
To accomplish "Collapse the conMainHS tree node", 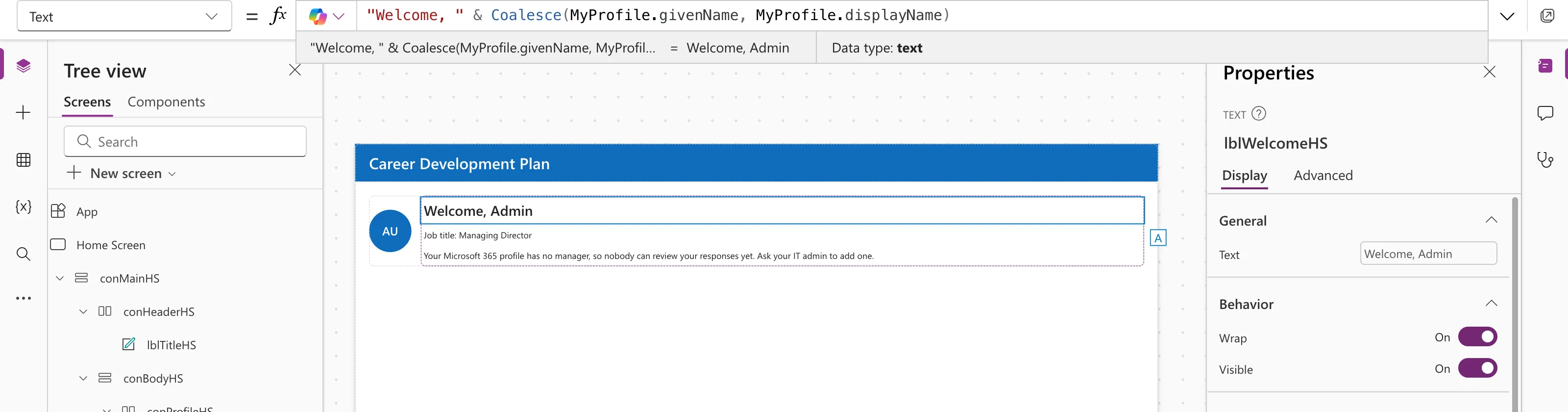I will (60, 278).
